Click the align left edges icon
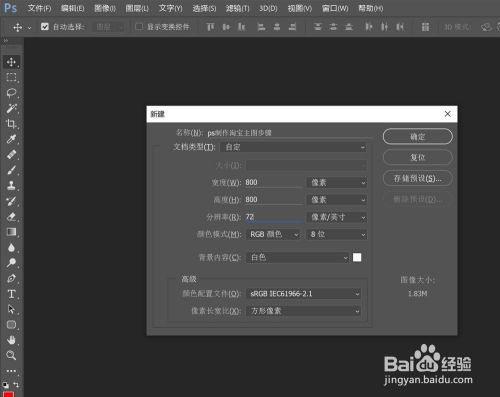Screen dimensions: 500x397 tap(261, 27)
